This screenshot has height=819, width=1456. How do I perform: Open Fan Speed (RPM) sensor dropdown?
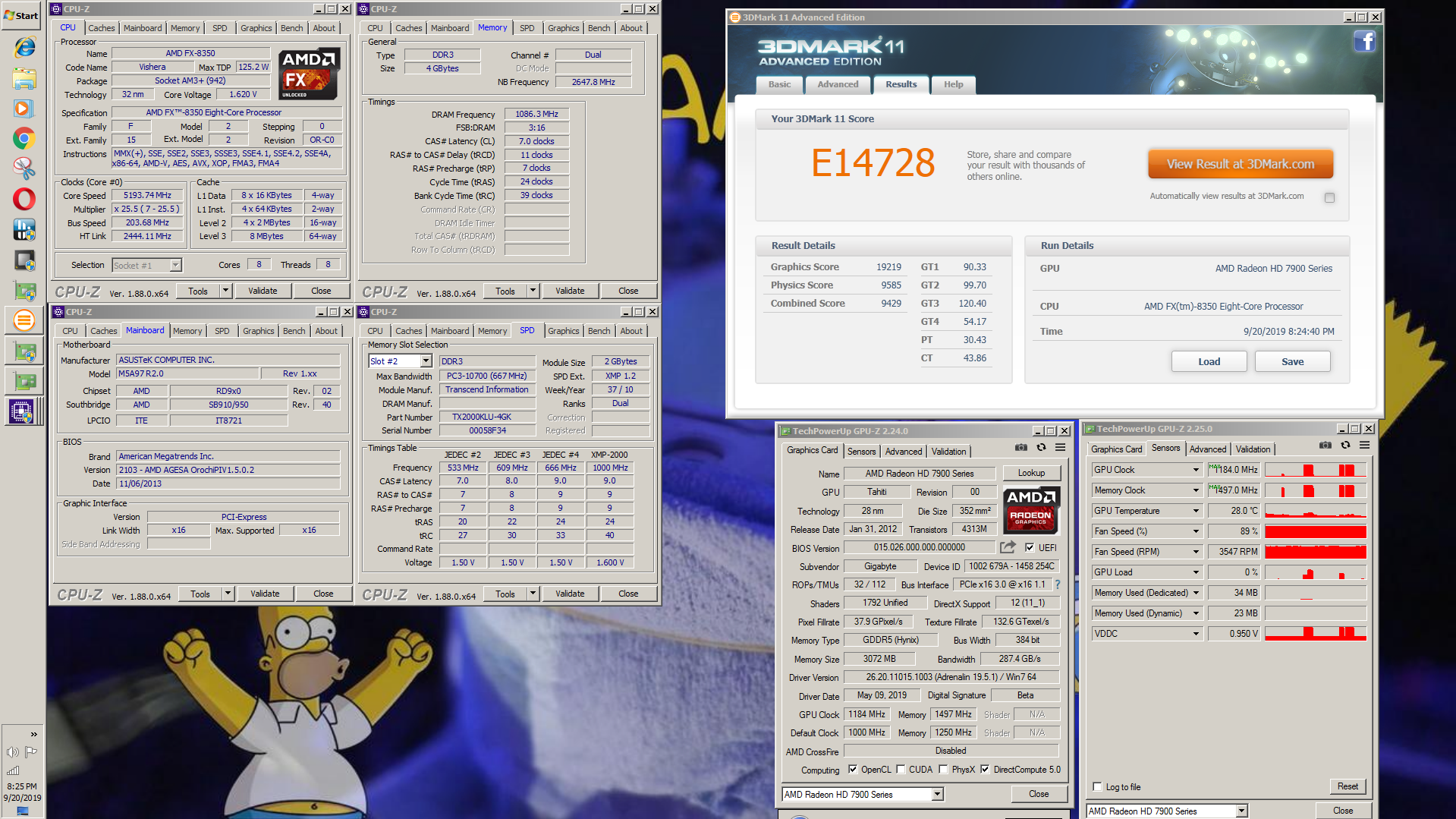tap(1196, 552)
